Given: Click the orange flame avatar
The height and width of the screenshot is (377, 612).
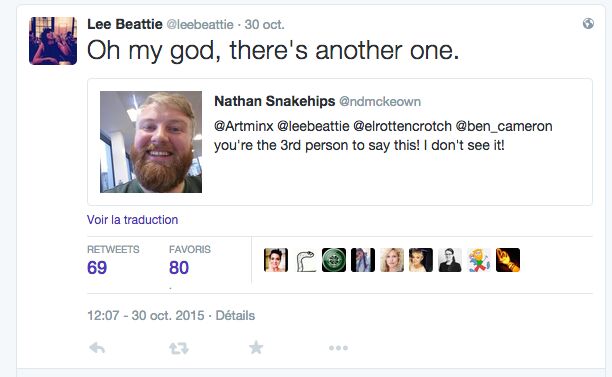Looking at the screenshot, I should tap(508, 260).
